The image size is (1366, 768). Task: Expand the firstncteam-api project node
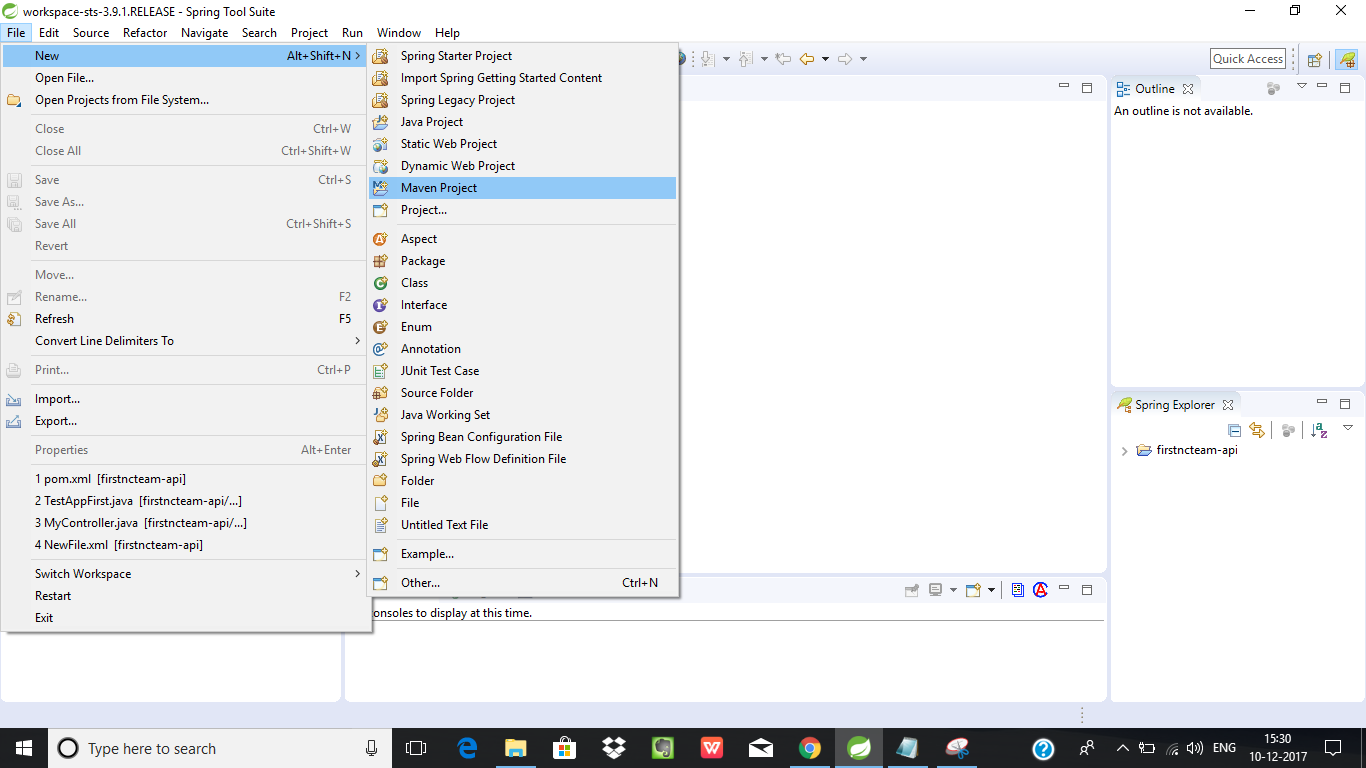click(1124, 450)
